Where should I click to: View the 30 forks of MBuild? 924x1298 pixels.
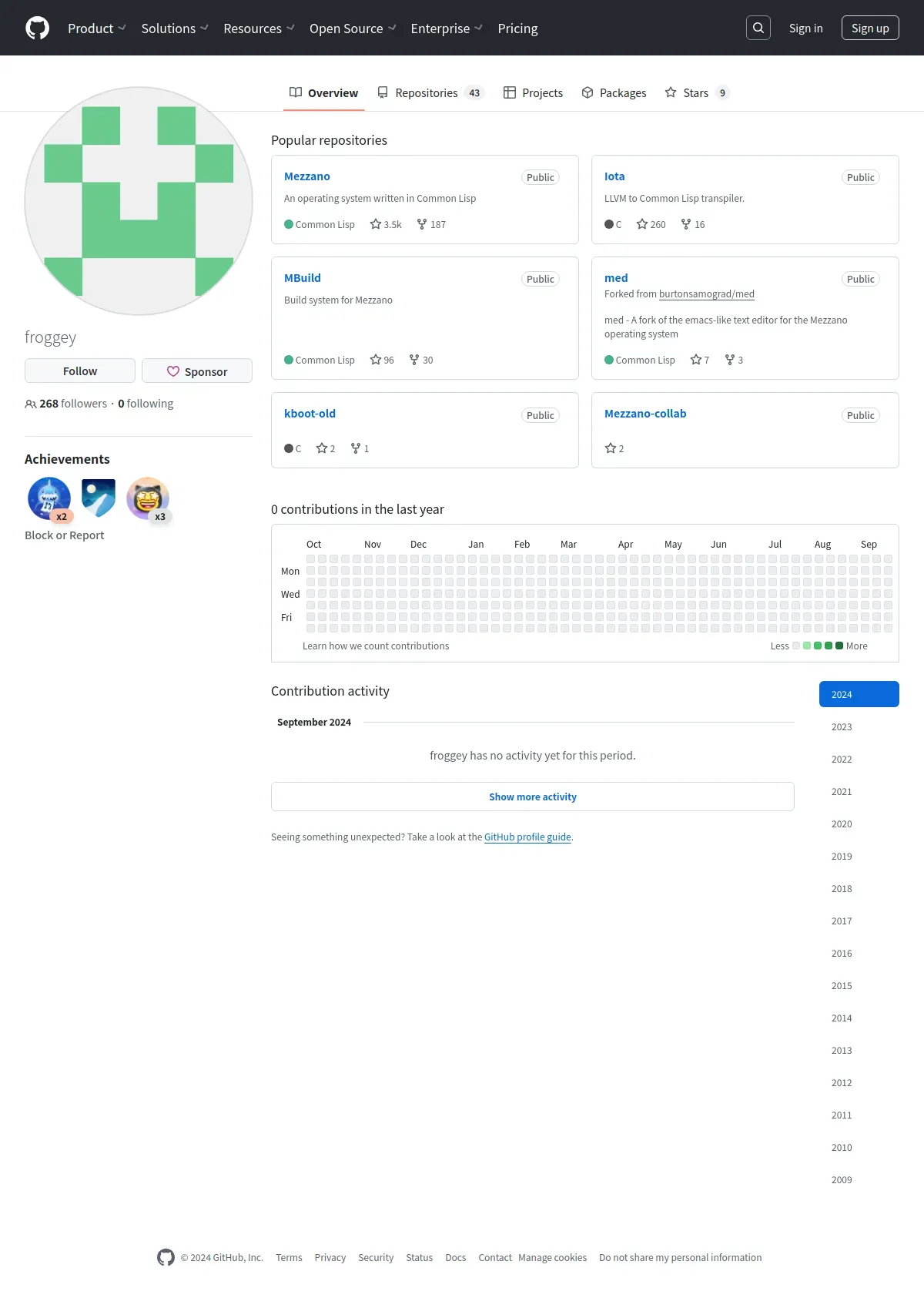(421, 360)
